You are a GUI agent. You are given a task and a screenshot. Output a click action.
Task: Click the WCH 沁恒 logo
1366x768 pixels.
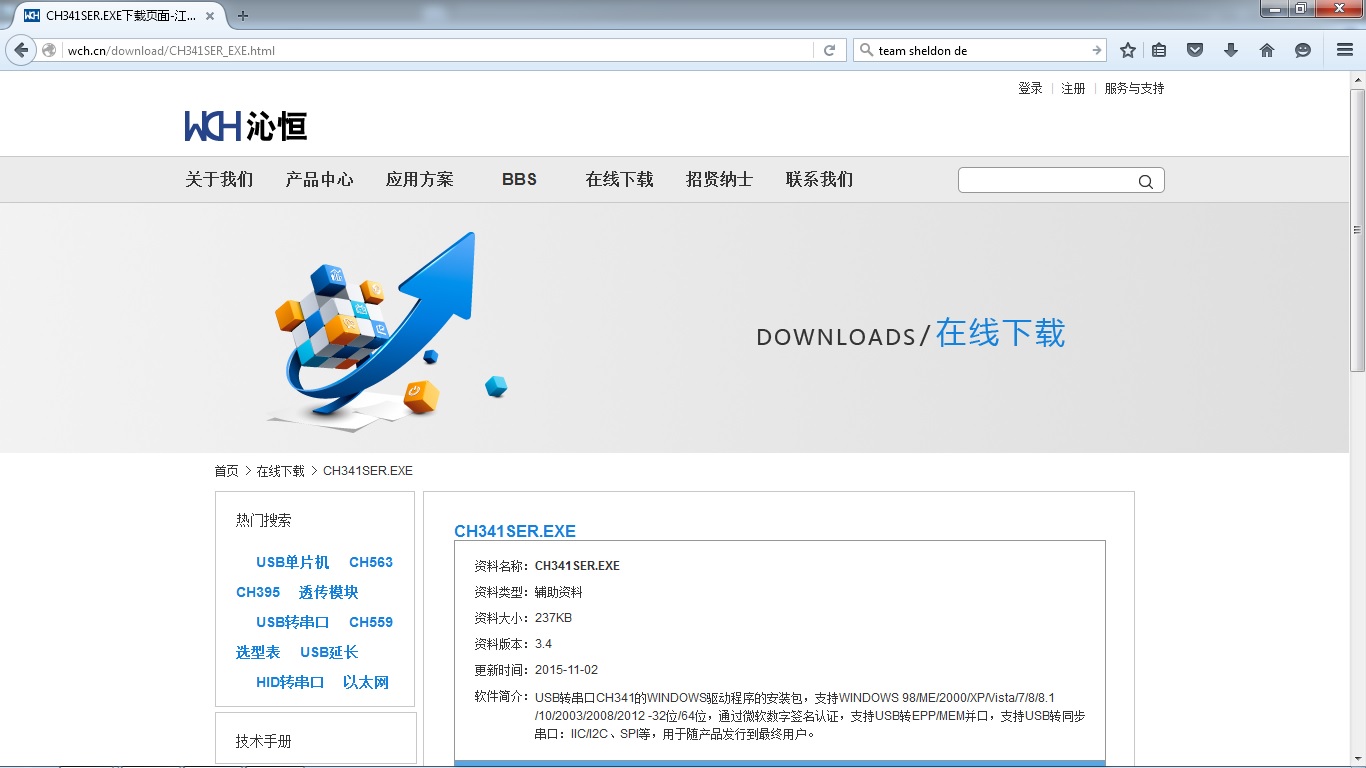pos(246,125)
